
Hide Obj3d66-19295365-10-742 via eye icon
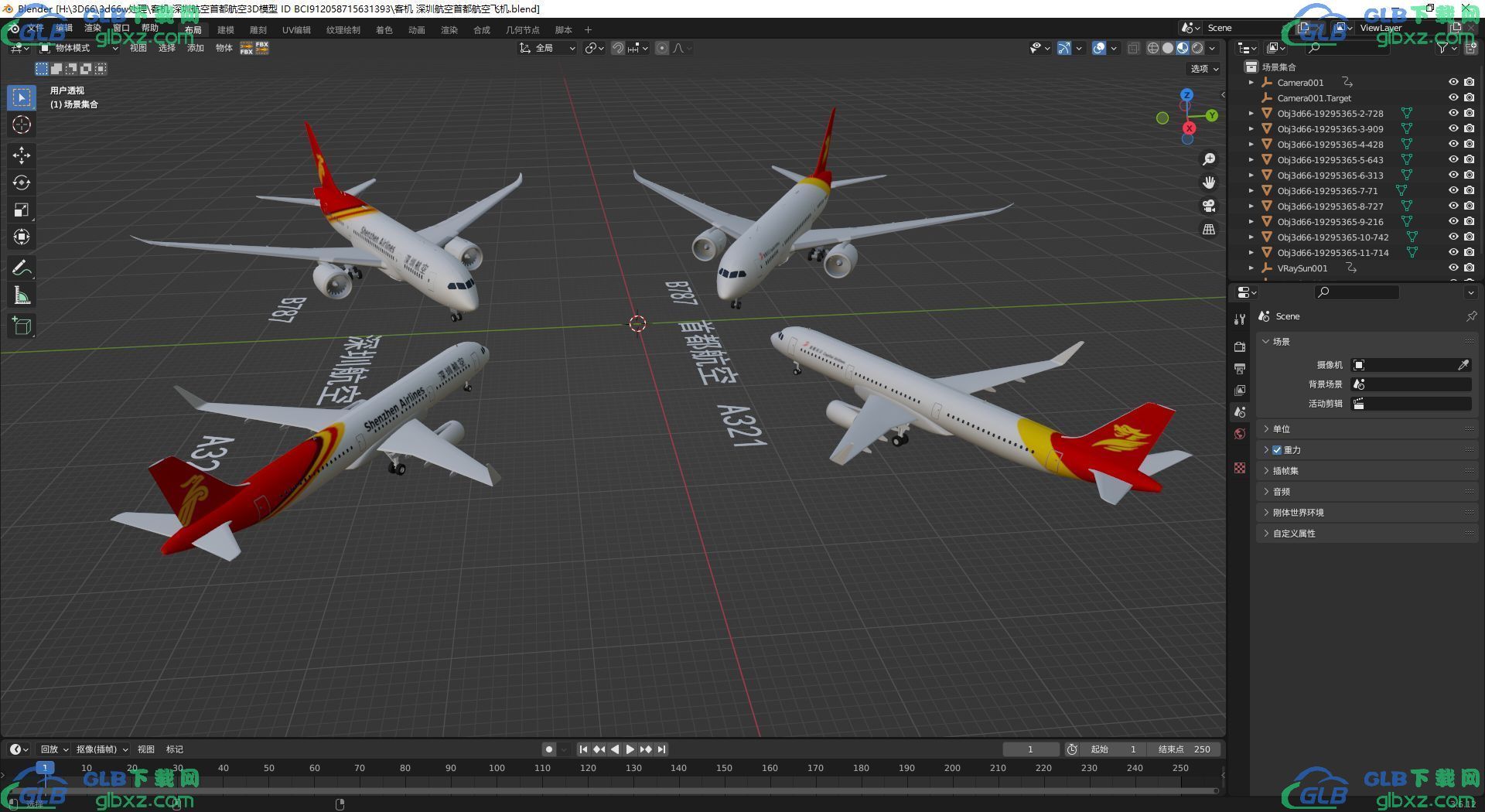point(1453,237)
